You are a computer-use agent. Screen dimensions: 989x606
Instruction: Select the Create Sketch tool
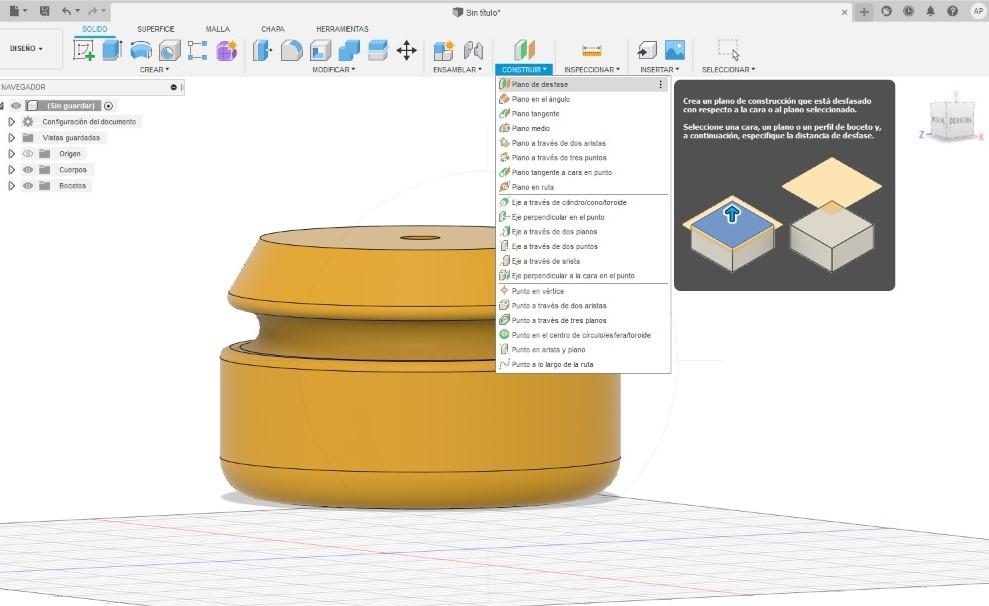(84, 50)
